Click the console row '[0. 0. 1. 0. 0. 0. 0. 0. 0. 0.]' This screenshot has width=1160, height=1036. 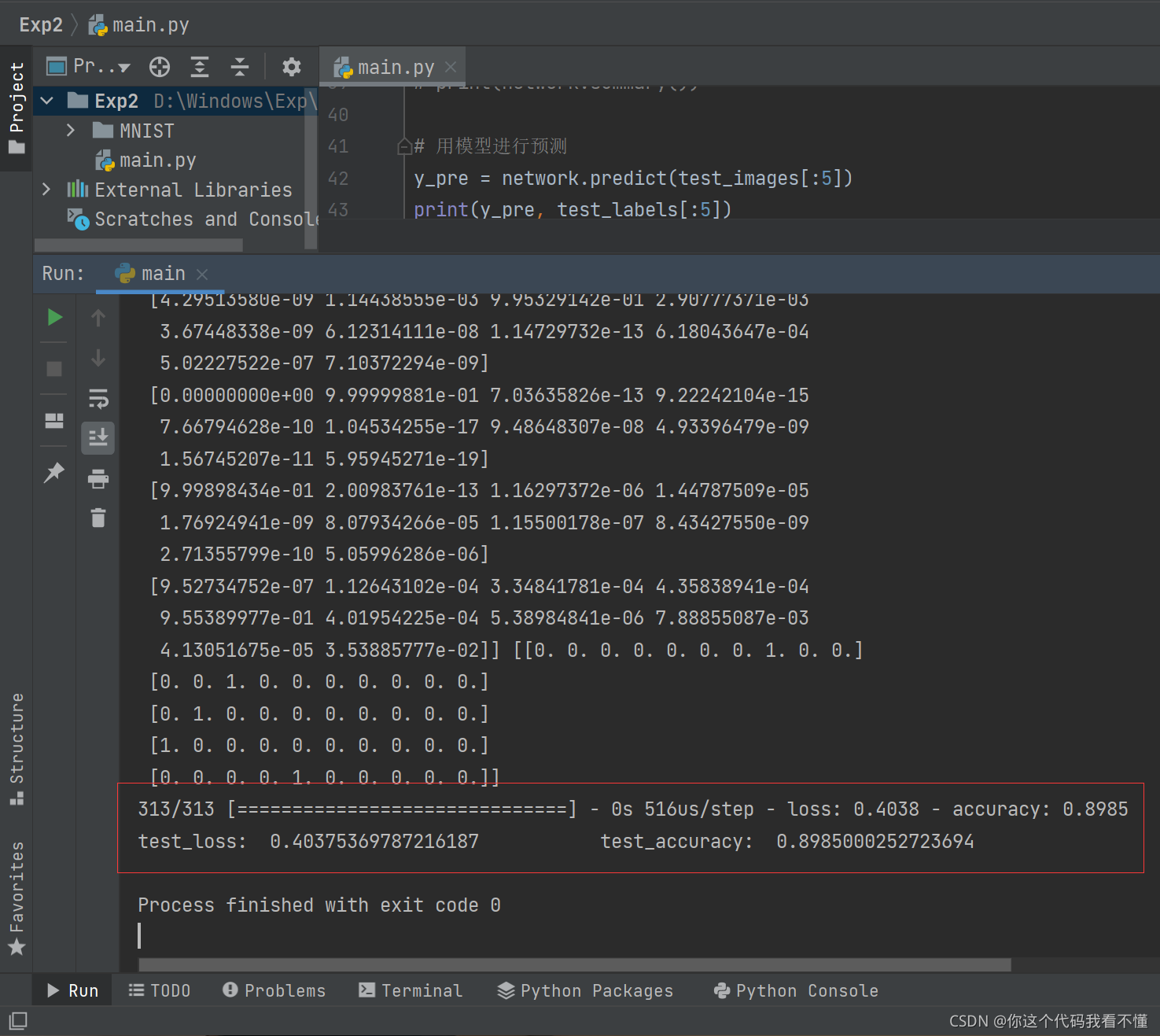click(319, 682)
